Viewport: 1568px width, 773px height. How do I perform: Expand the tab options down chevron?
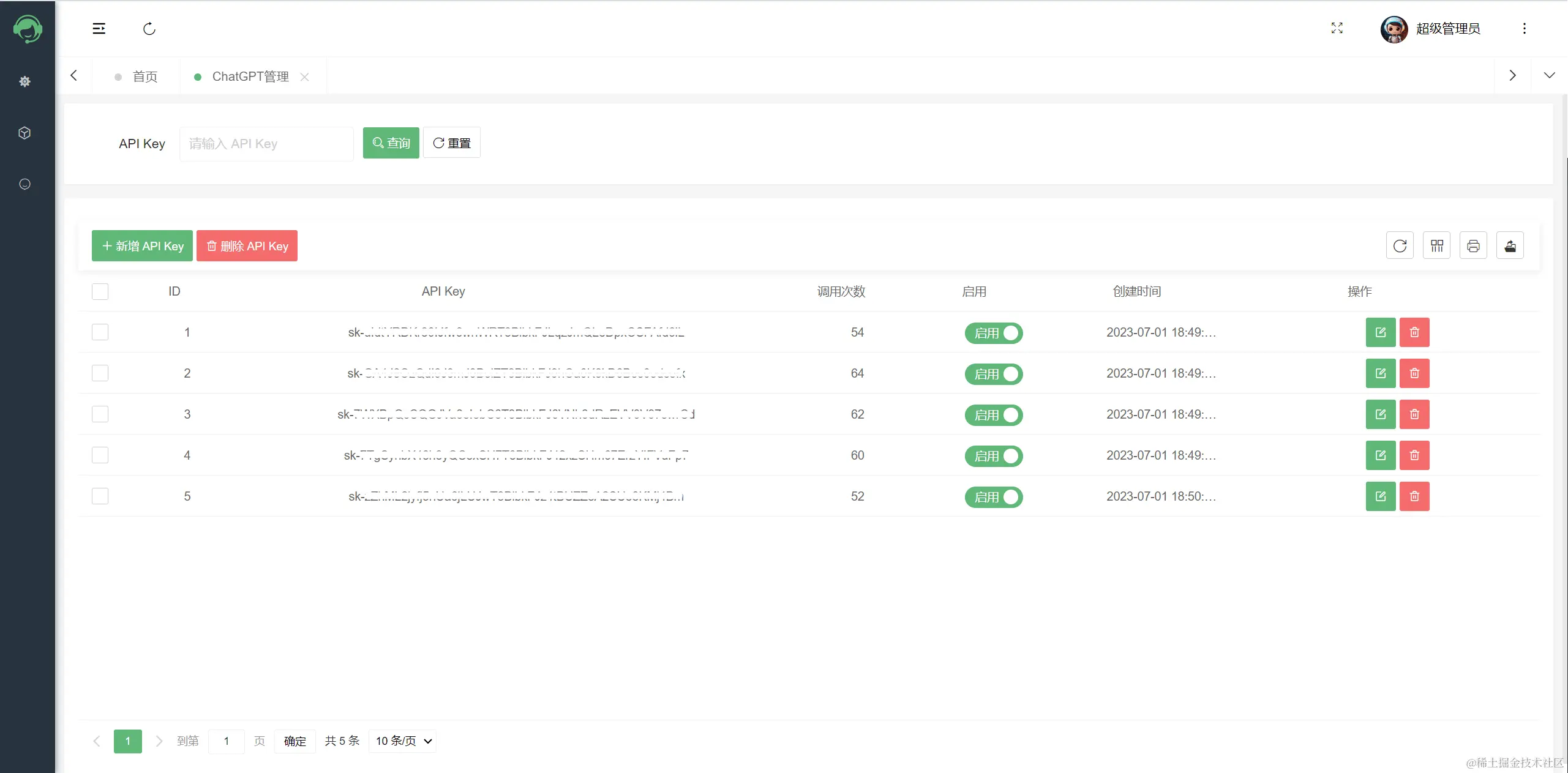(1549, 75)
